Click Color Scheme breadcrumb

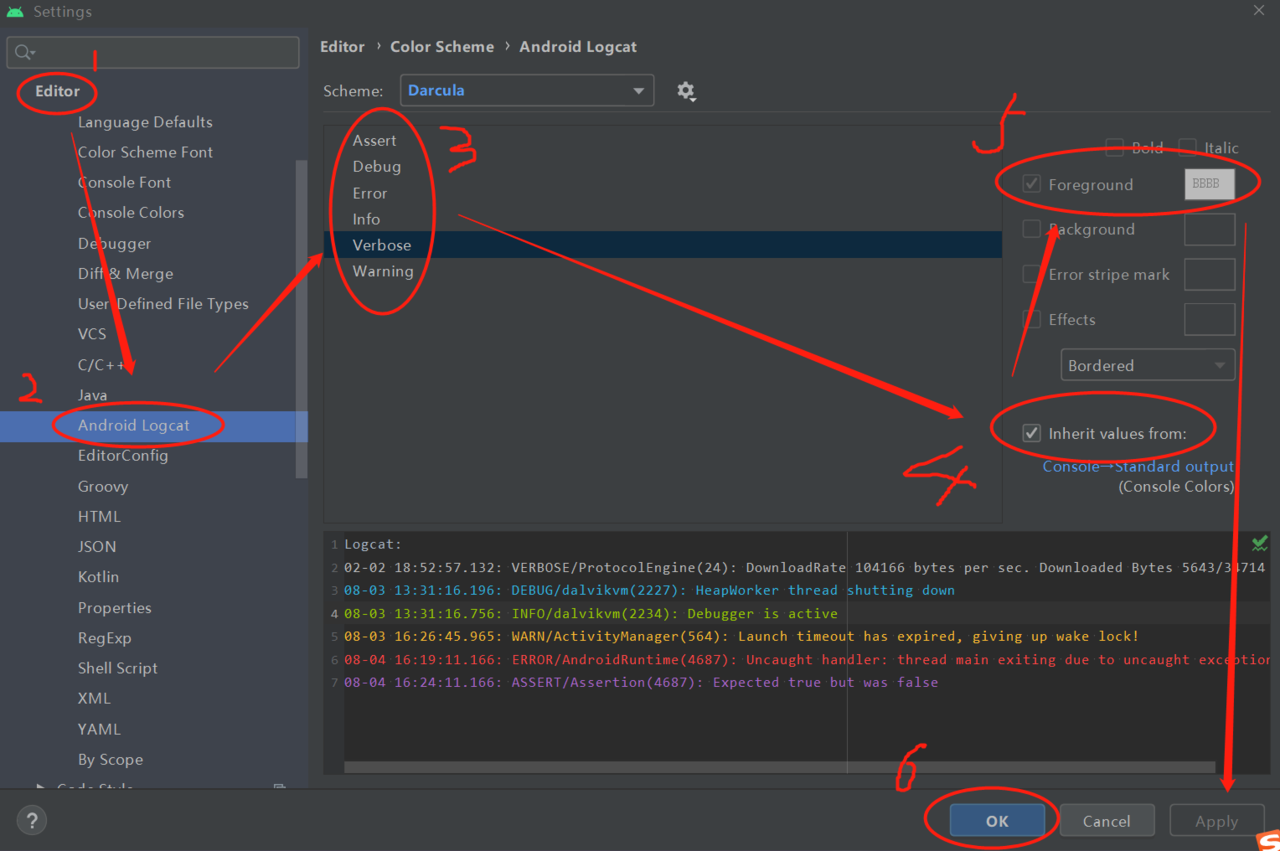click(442, 47)
